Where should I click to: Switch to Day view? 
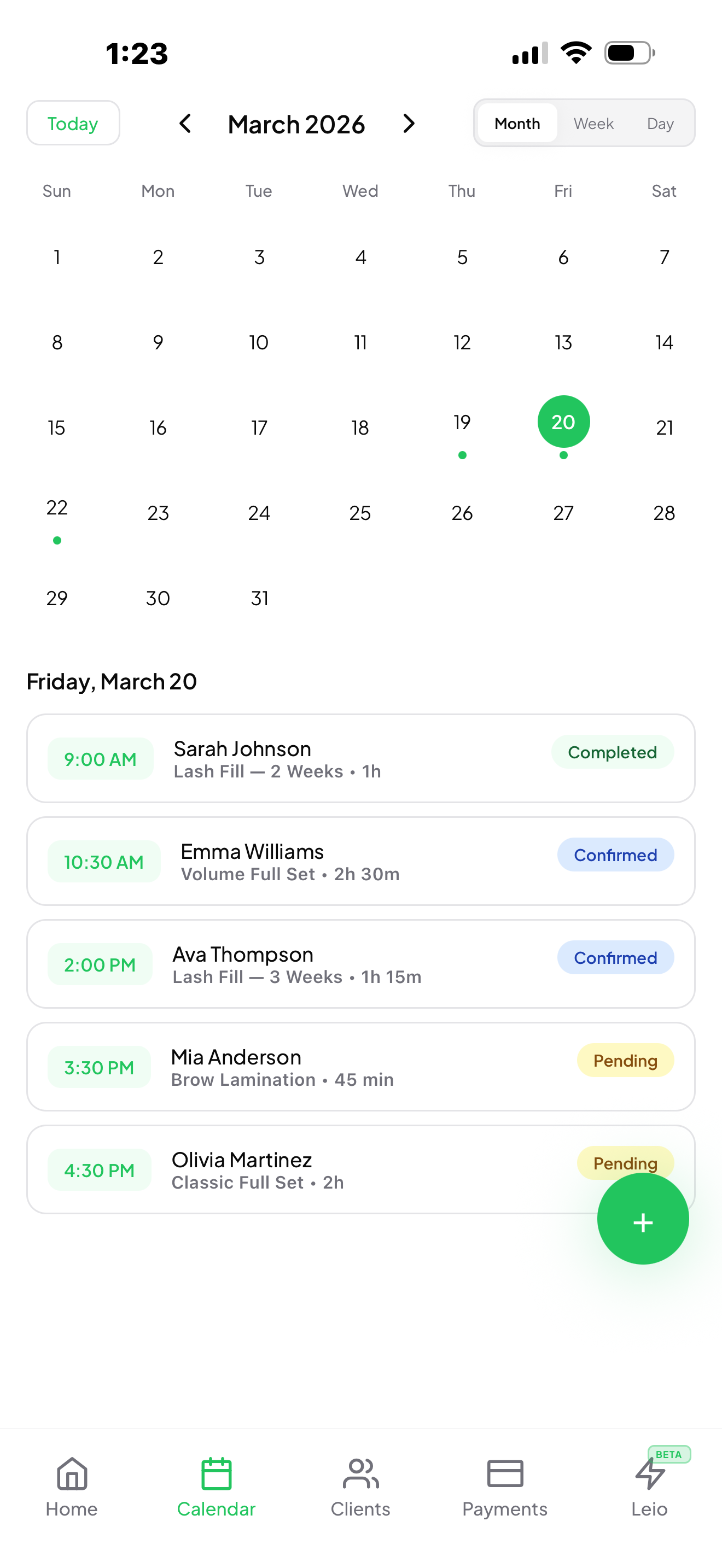pyautogui.click(x=660, y=124)
